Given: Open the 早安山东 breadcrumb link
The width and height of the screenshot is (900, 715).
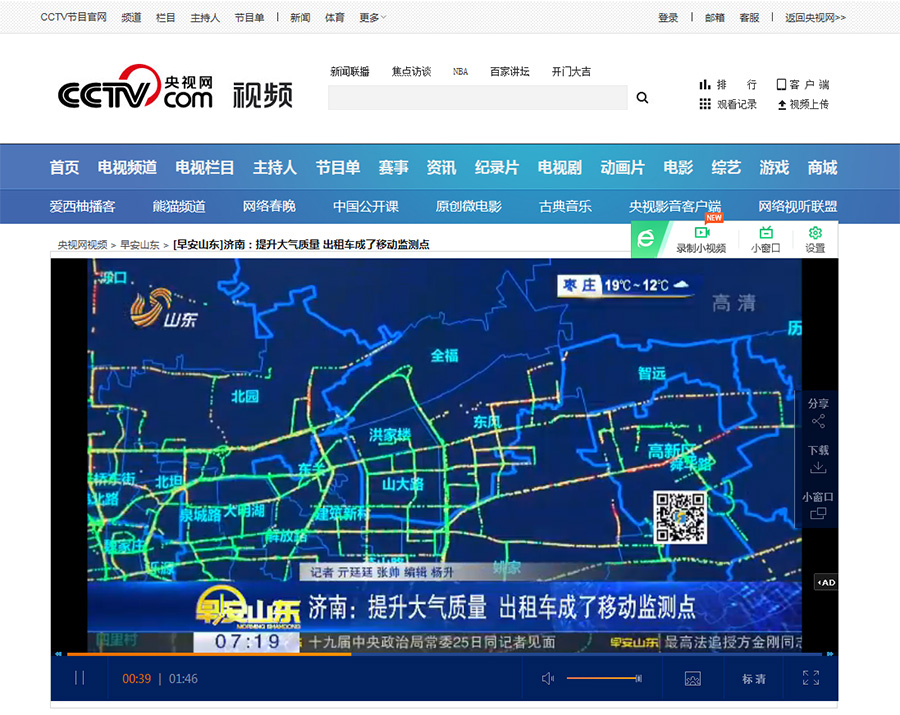Looking at the screenshot, I should pos(140,244).
